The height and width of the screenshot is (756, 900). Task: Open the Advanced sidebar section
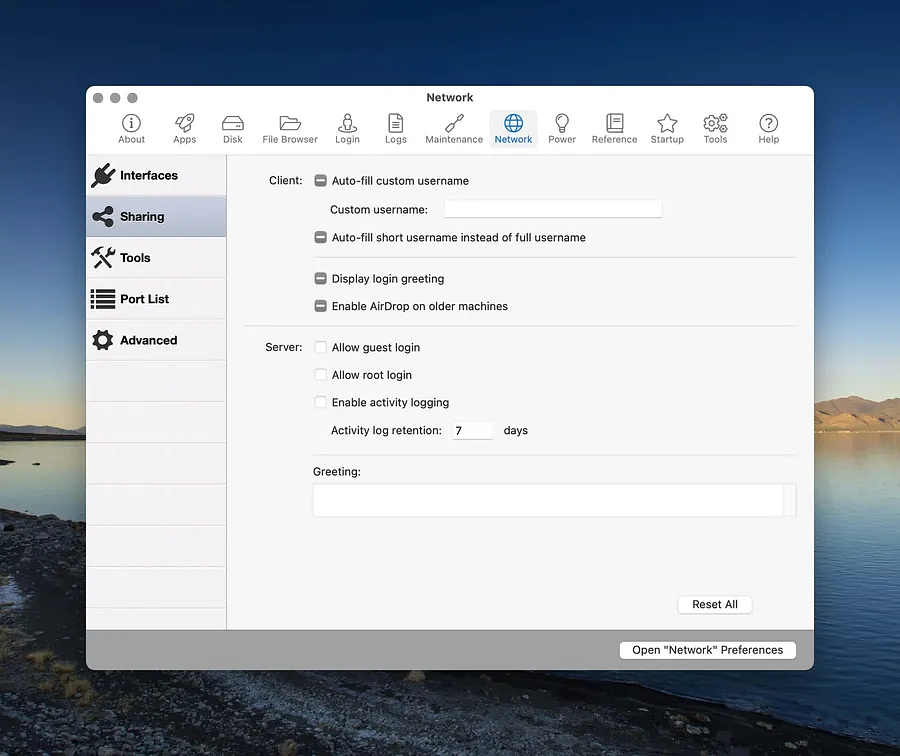click(x=156, y=340)
